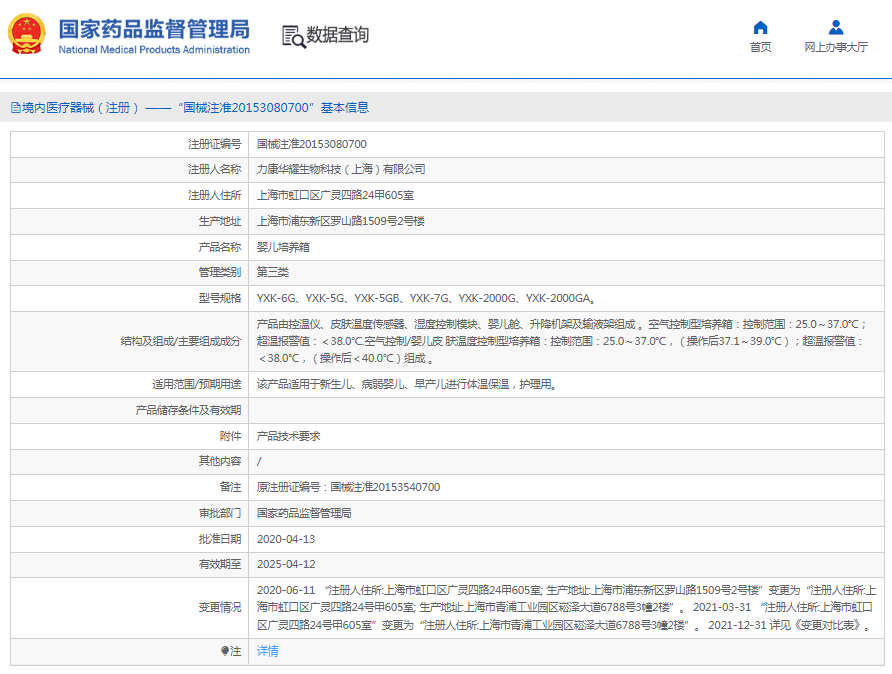Click registration number 国械注准20153080700 in table

tap(311, 144)
